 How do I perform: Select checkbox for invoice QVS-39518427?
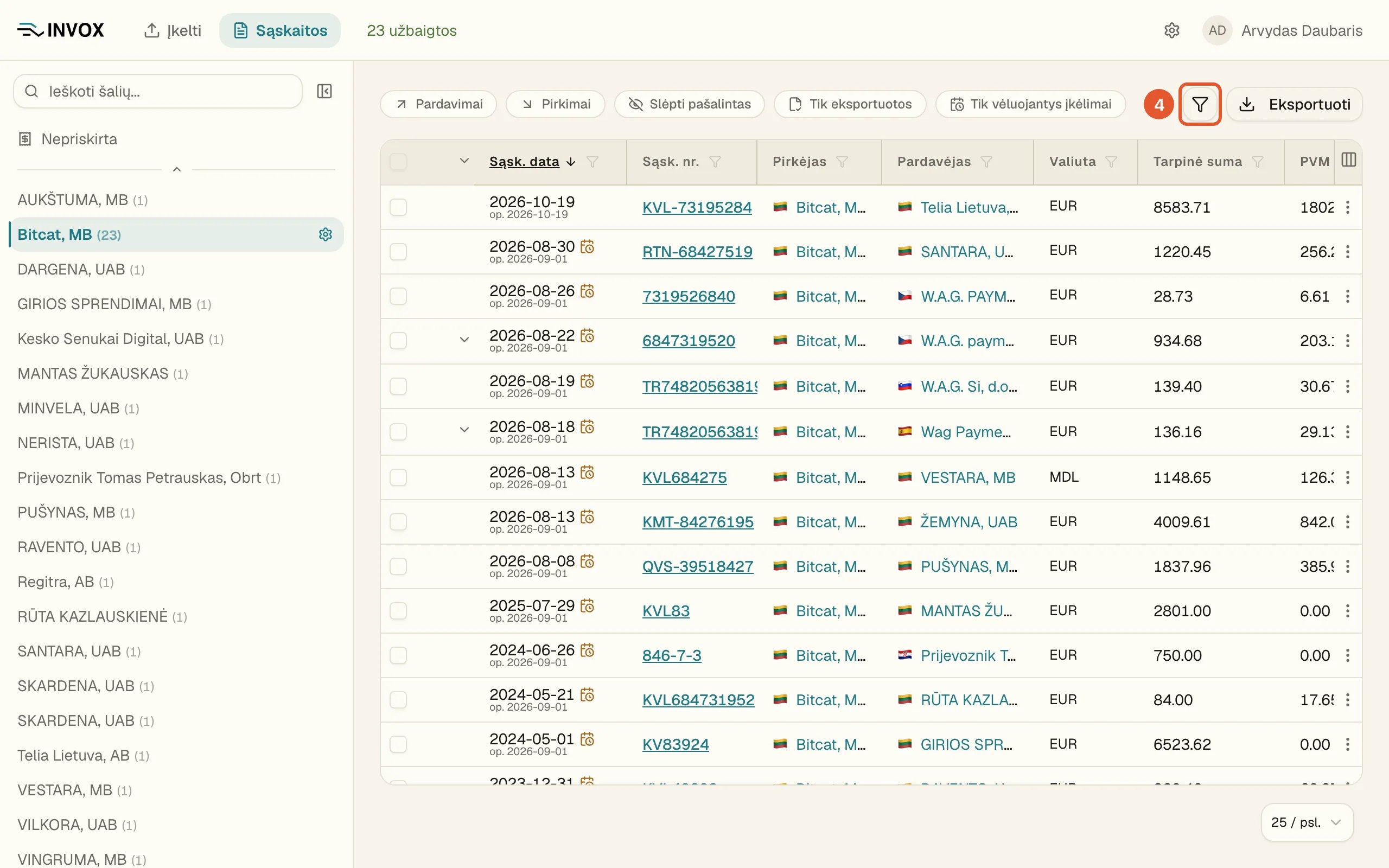[x=398, y=566]
